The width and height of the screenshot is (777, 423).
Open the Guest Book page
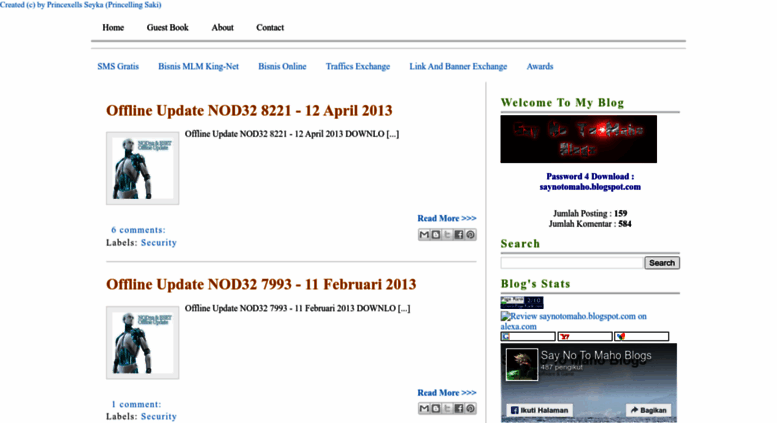[x=167, y=28]
